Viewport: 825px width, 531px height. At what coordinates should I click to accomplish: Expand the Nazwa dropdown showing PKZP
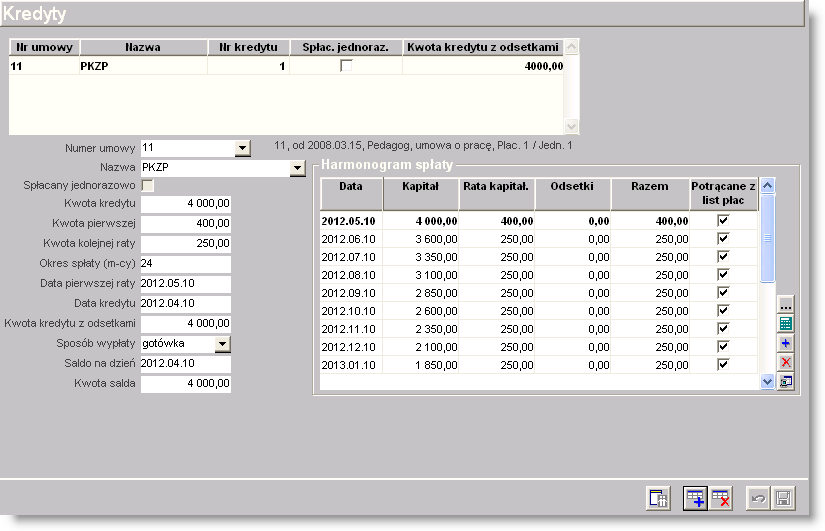[x=297, y=168]
